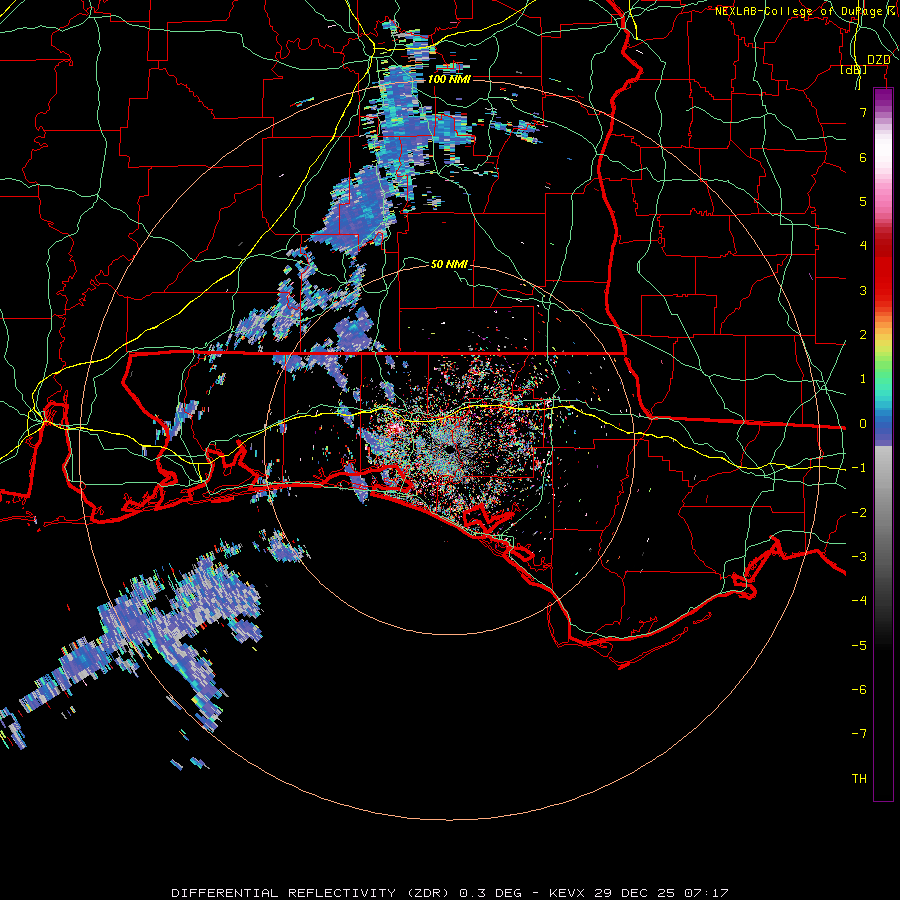This screenshot has width=900, height=900.
Task: Click the 100 NMI range ring label
Action: [449, 79]
